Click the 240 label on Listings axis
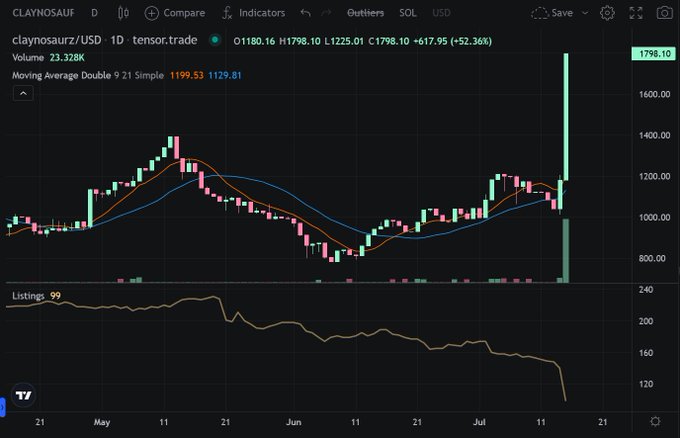680x438 pixels. pos(646,290)
